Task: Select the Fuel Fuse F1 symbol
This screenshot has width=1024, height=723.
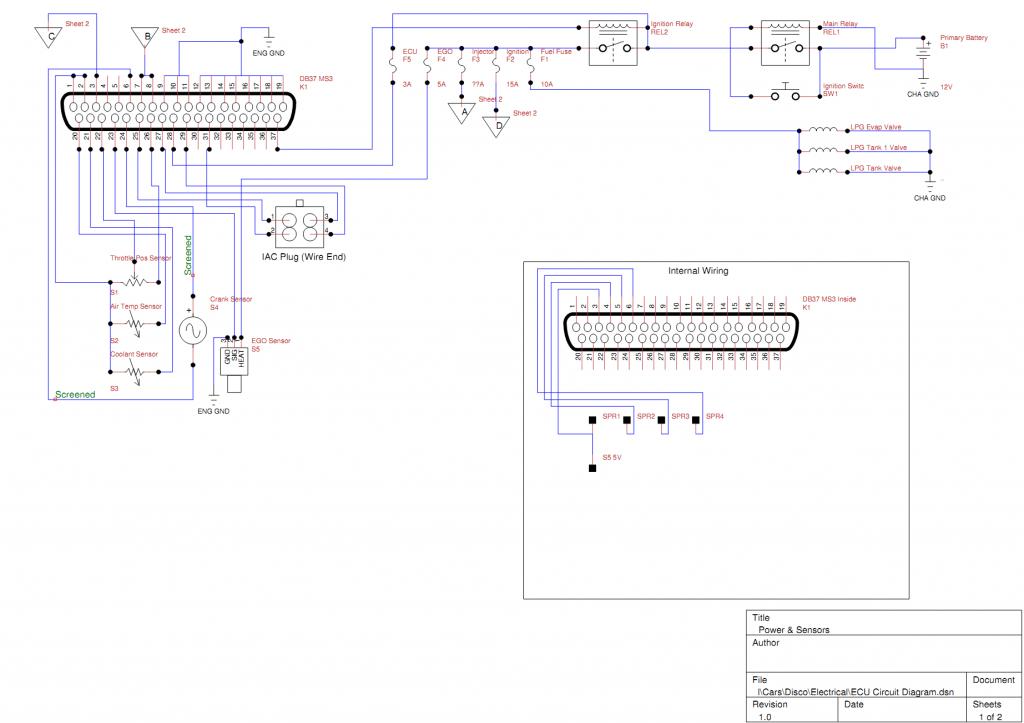Action: coord(530,70)
